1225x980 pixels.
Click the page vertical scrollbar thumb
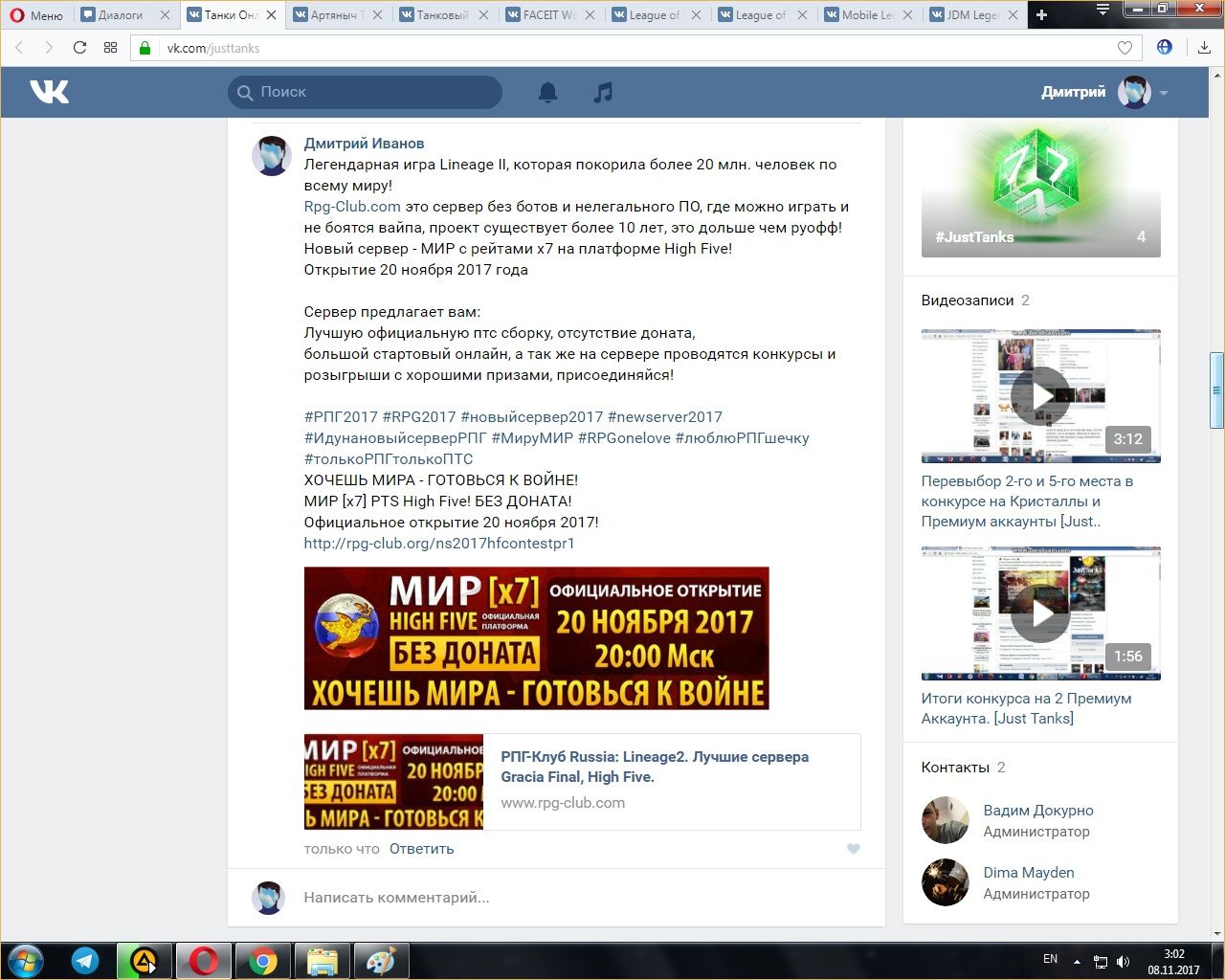pos(1216,390)
